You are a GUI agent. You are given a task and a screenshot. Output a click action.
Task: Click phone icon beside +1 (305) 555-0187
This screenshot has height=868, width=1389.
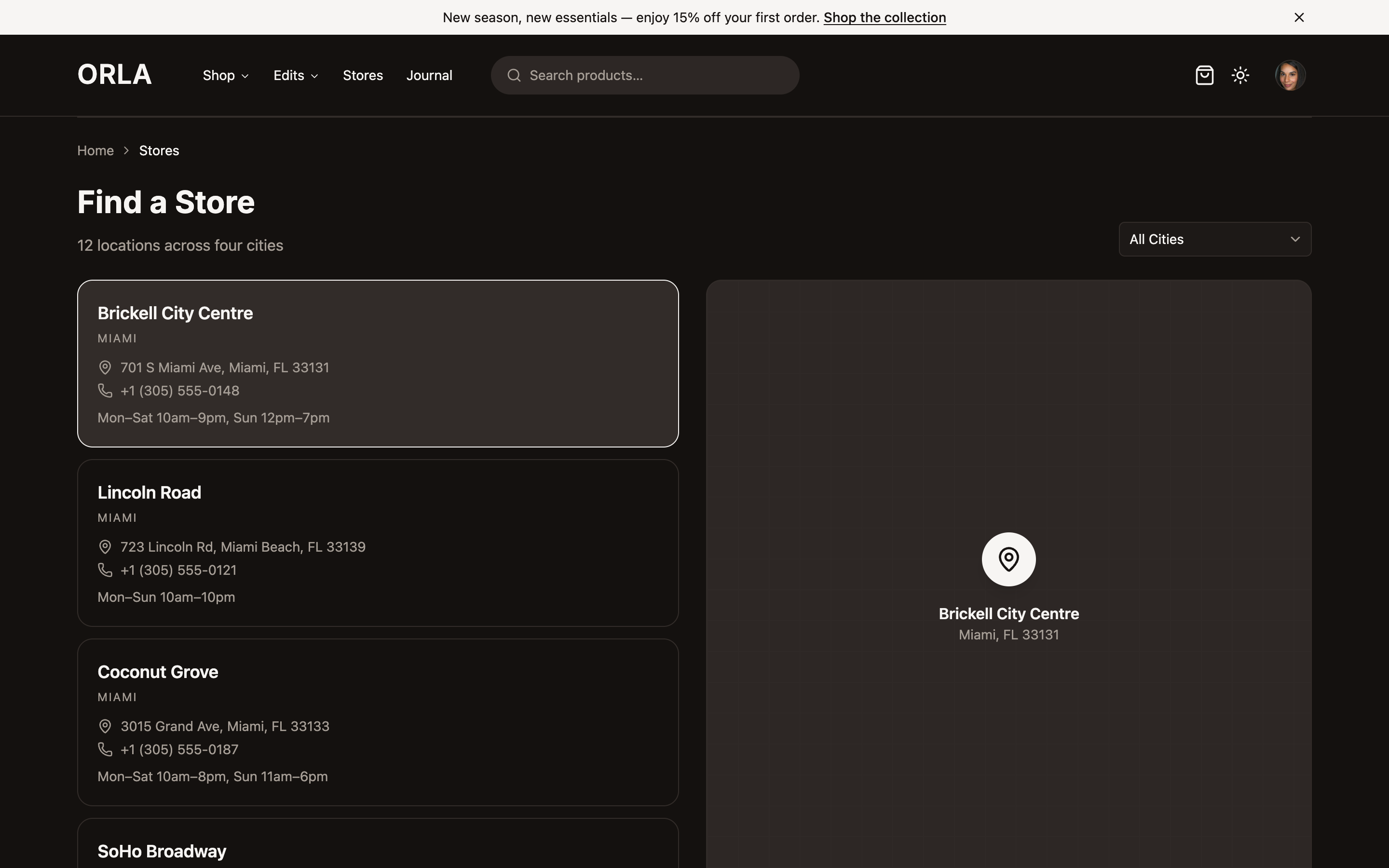105,749
